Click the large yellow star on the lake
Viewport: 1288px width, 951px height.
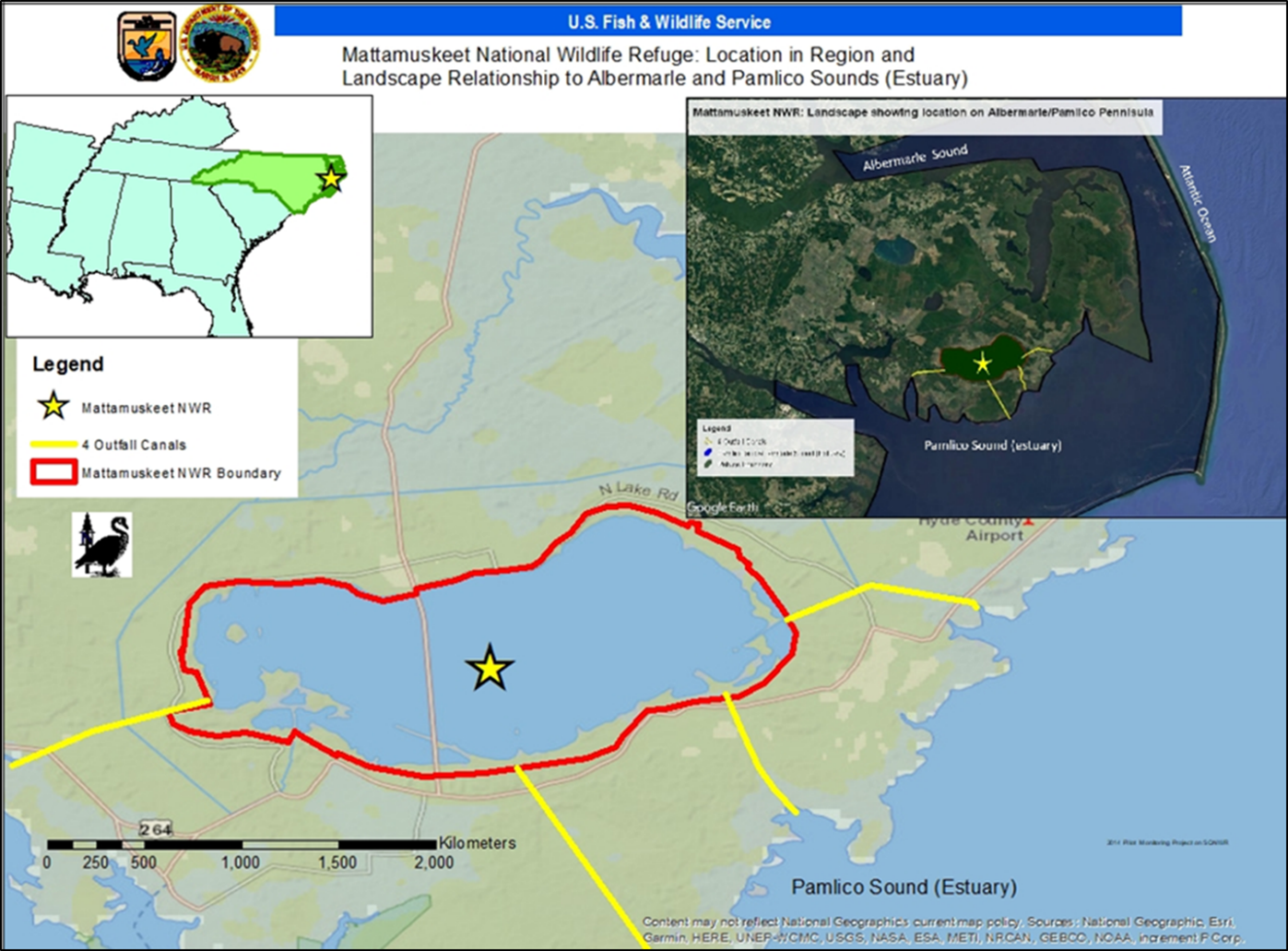(490, 668)
